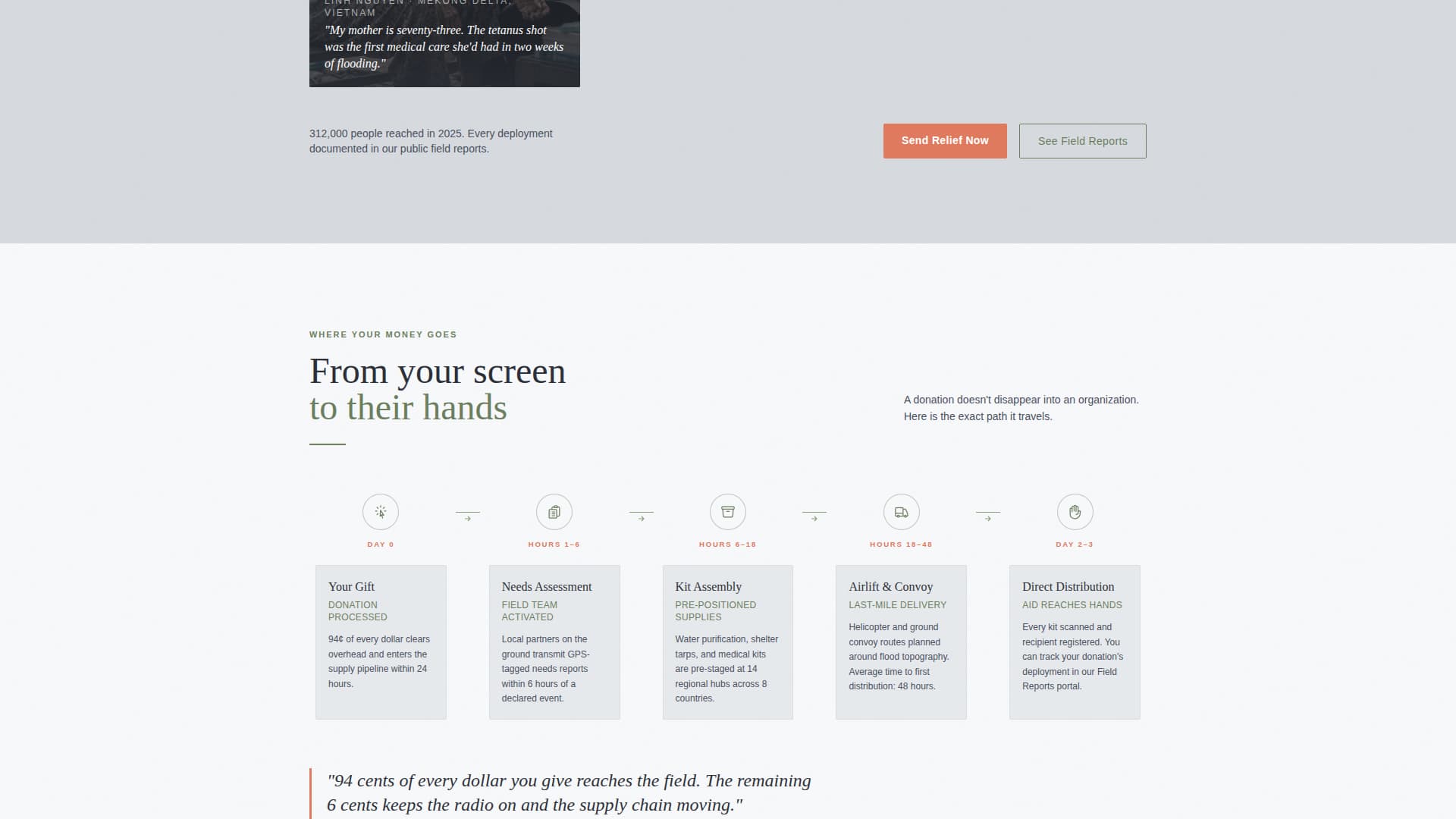
Task: Click the arrow after the Day 0 icon
Action: point(467,517)
